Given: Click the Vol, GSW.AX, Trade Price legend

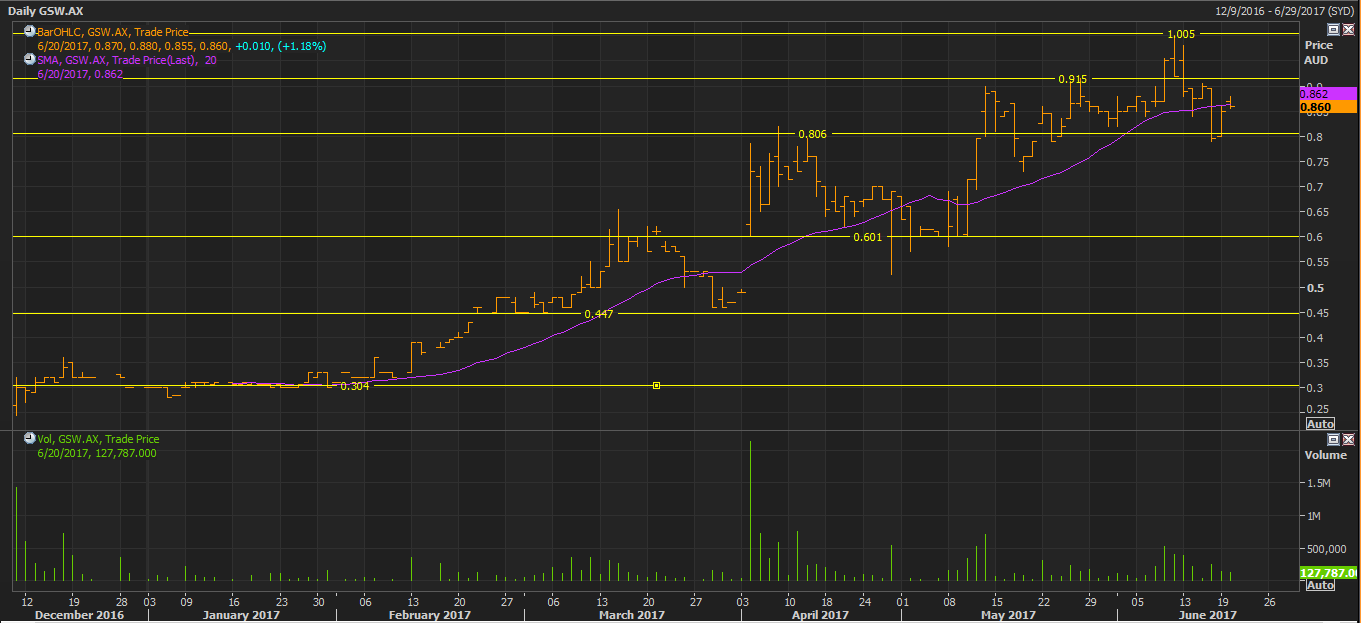Looking at the screenshot, I should point(98,439).
